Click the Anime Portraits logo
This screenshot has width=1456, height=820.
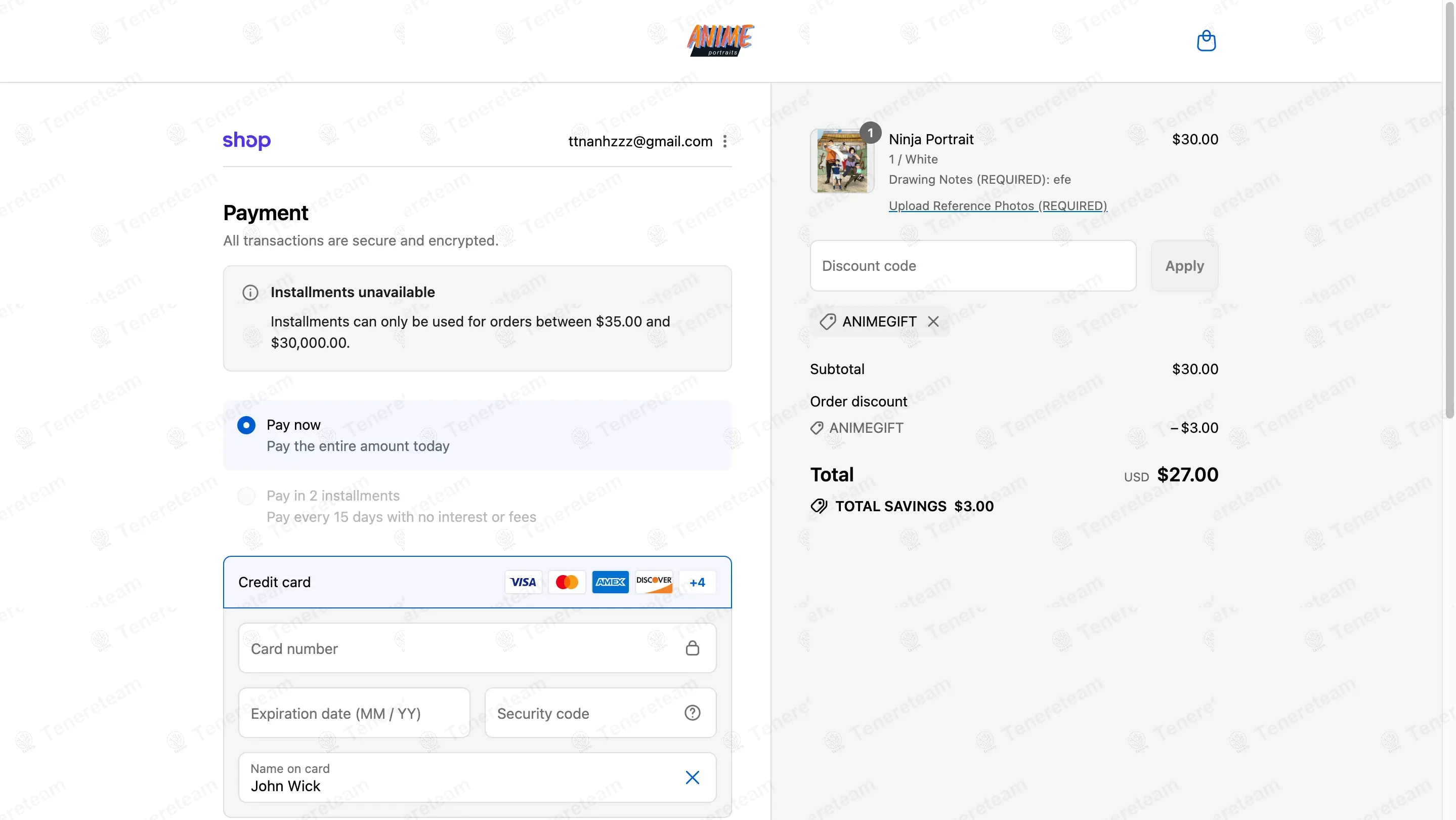720,40
